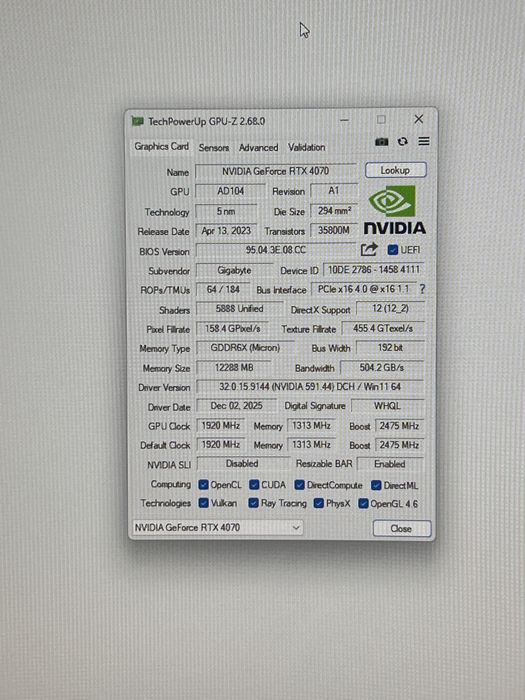Click the NVIDIA logo
525x700 pixels.
coord(395,209)
